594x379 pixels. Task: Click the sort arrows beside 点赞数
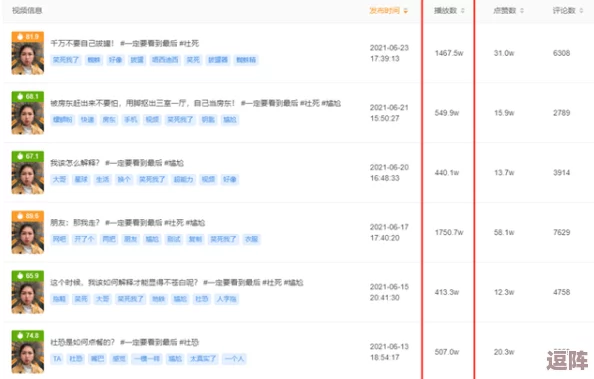click(x=522, y=11)
